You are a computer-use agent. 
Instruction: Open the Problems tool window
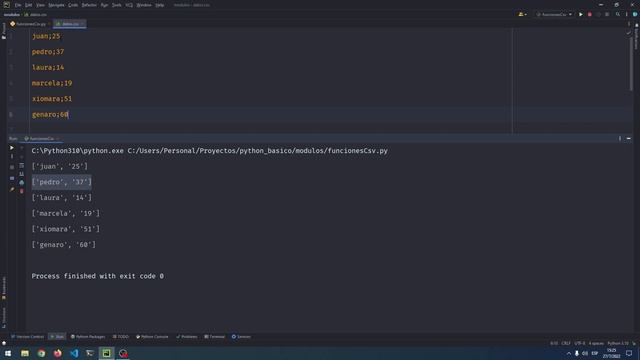click(187, 337)
